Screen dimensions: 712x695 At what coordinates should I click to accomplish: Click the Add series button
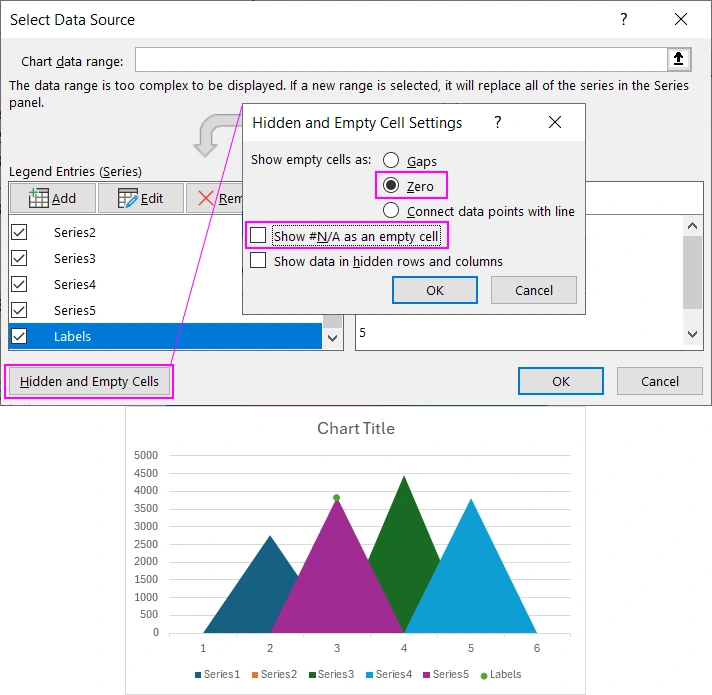(53, 198)
